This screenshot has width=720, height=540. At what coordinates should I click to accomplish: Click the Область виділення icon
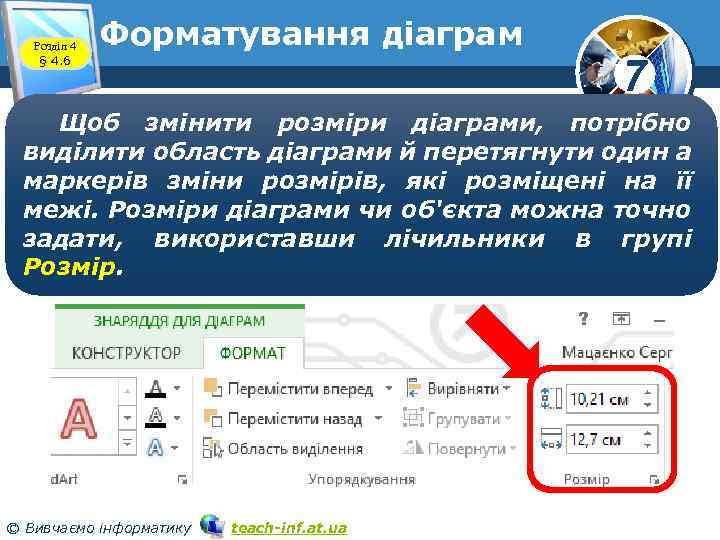213,449
